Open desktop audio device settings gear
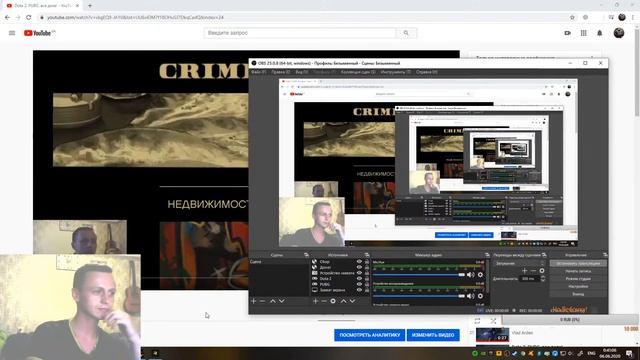This screenshot has height=360, width=640. coord(480,296)
